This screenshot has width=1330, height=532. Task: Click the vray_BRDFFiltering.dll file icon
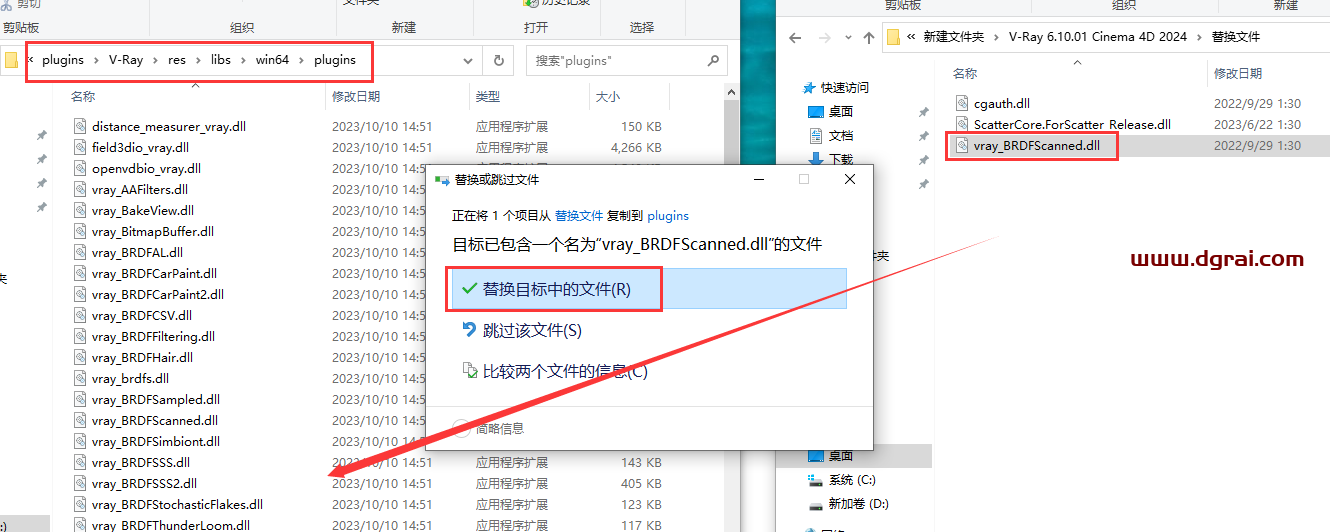80,337
